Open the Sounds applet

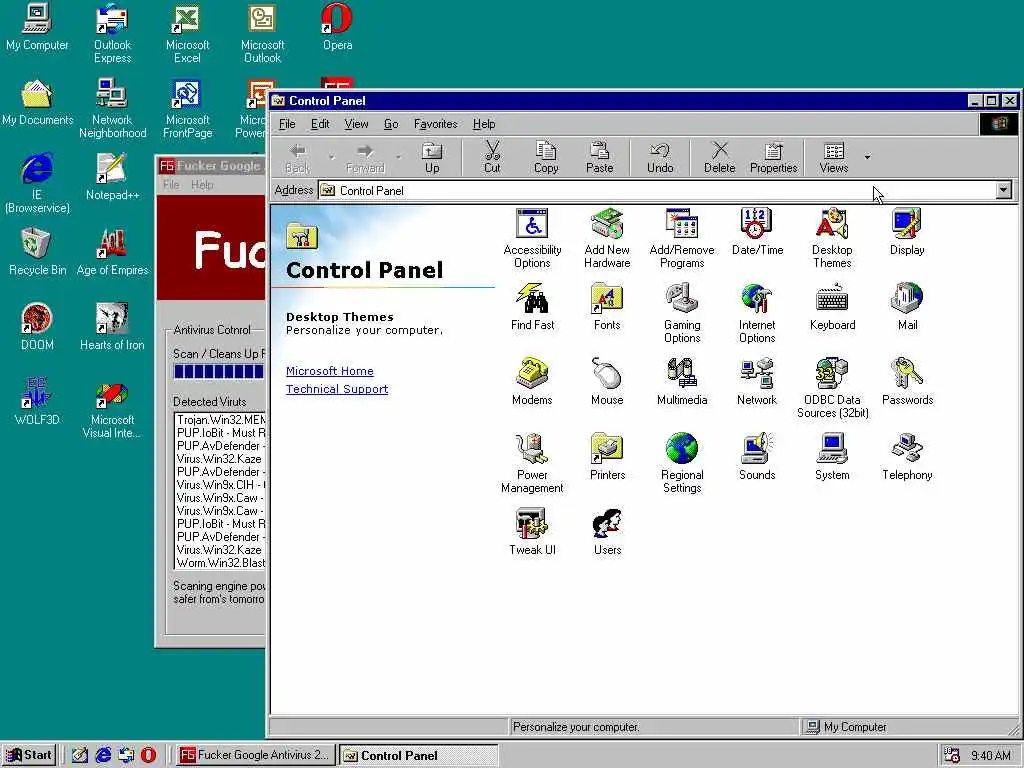757,457
